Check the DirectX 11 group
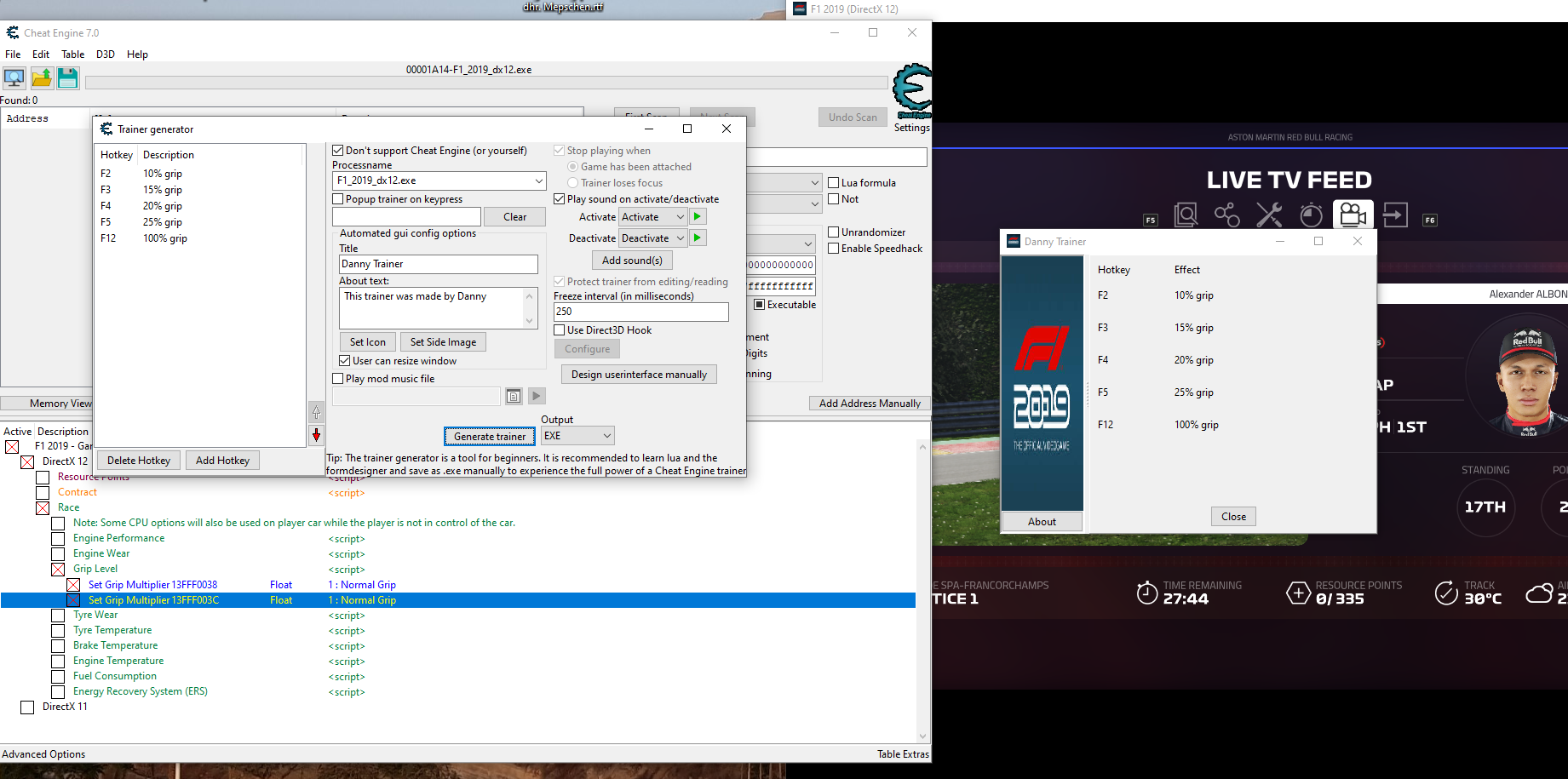 (x=27, y=707)
